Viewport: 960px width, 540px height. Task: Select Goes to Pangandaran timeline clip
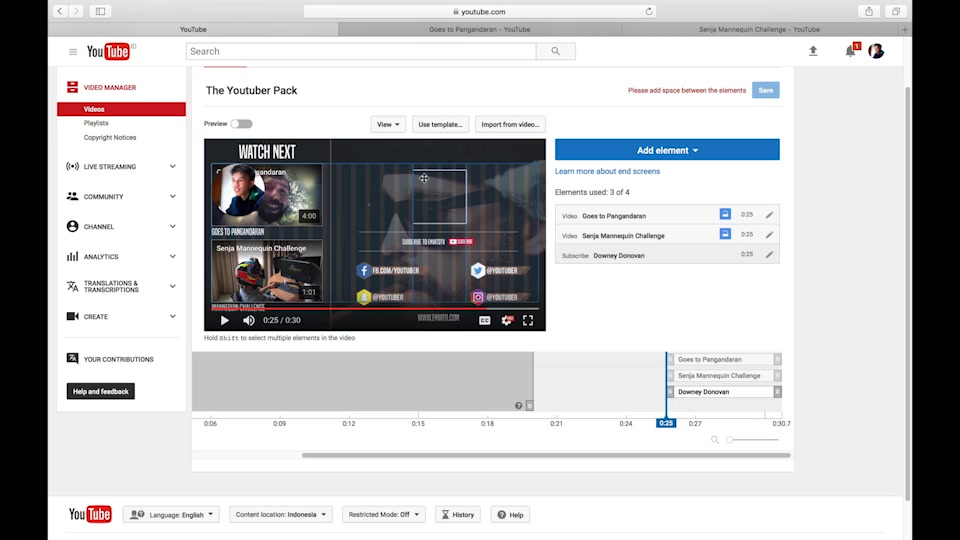[724, 359]
